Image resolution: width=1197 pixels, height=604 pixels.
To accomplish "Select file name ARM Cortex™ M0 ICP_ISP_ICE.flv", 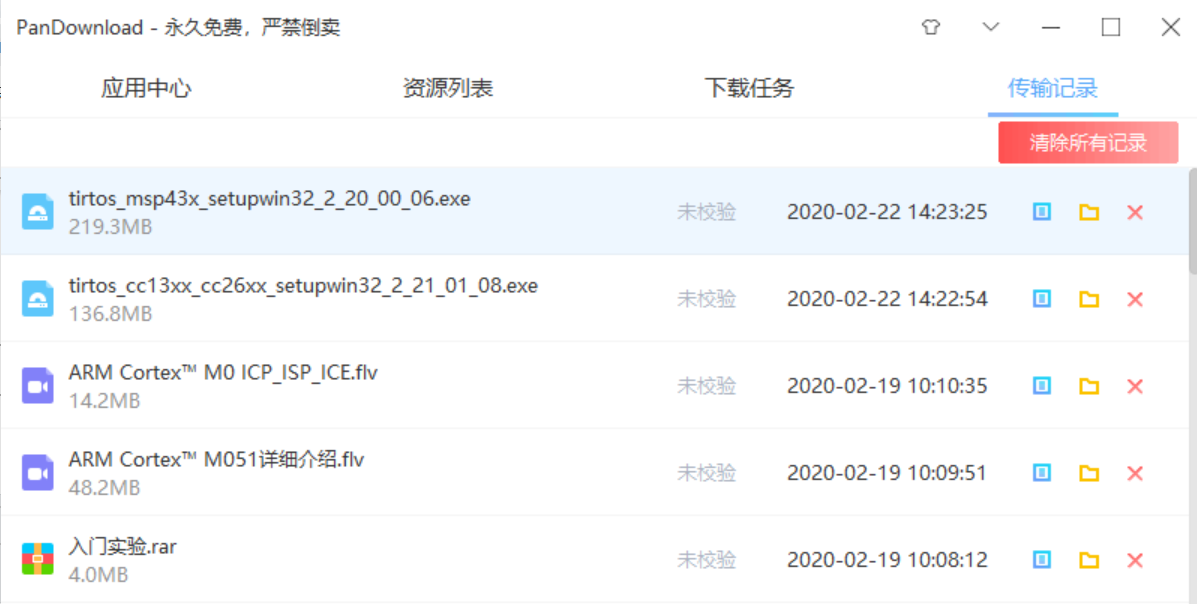I will point(223,373).
